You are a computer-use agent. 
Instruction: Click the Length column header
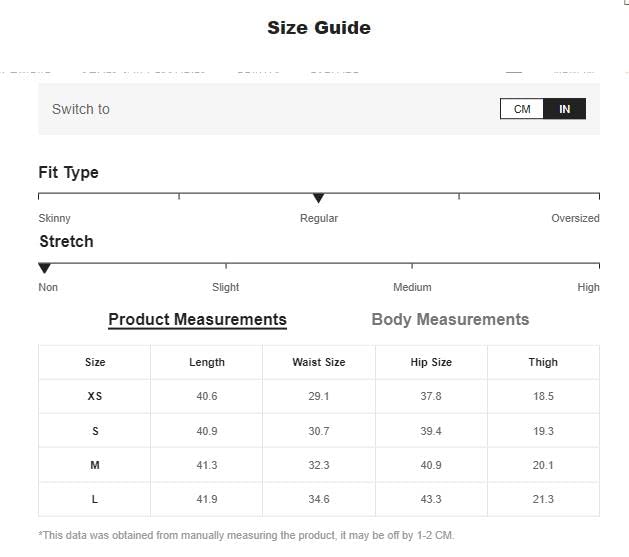[207, 362]
